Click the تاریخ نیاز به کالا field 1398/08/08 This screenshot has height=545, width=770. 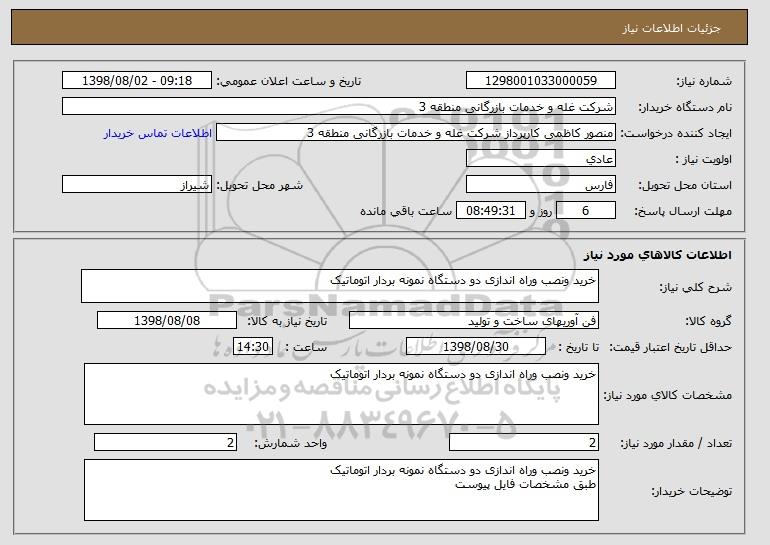point(167,321)
